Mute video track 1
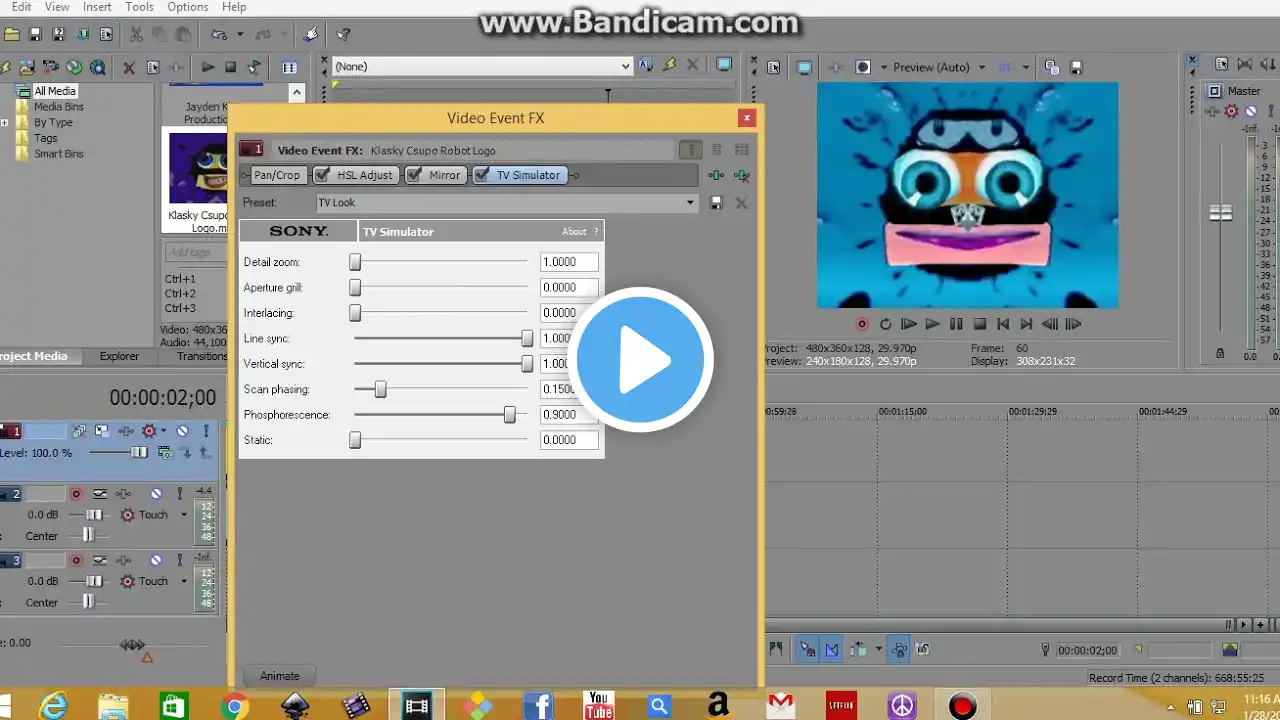Viewport: 1280px width, 720px height. pyautogui.click(x=182, y=431)
